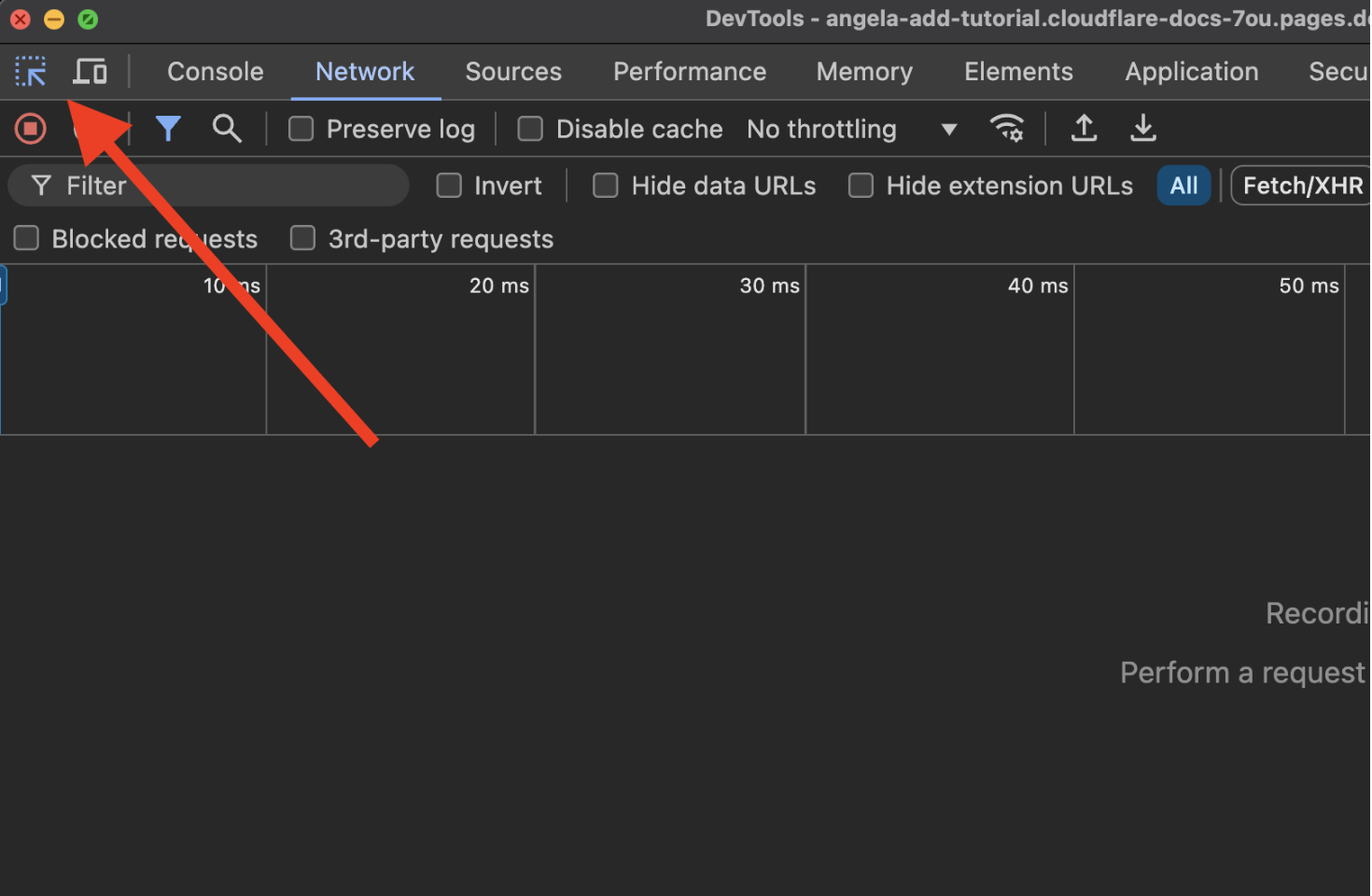Open network conditions settings

pyautogui.click(x=1008, y=129)
